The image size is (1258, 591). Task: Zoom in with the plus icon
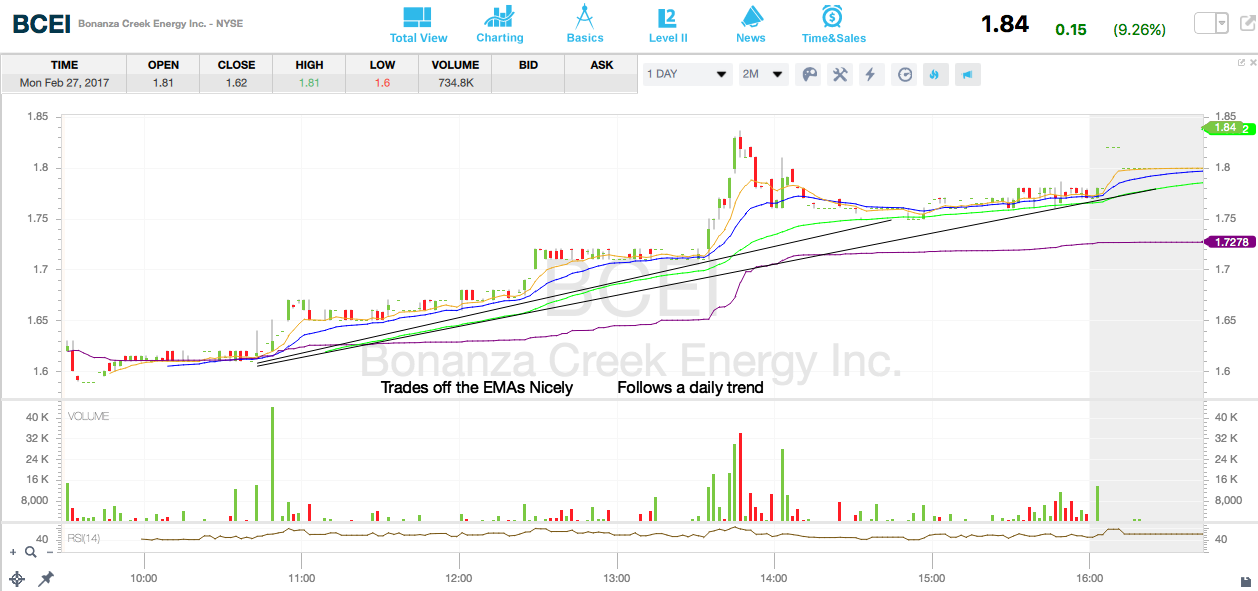click(x=13, y=551)
